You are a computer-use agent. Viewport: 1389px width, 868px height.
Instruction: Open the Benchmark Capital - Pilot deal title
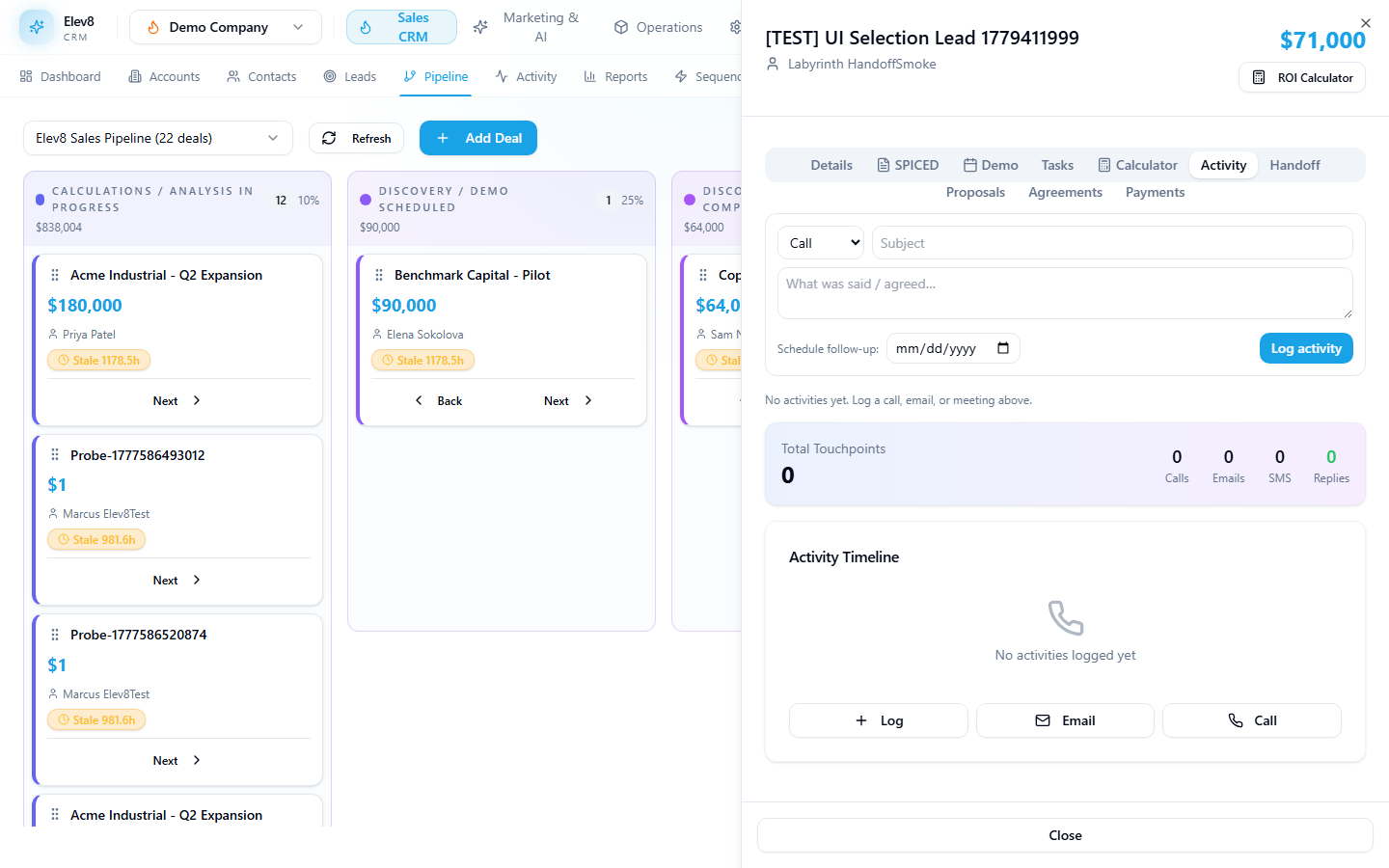pyautogui.click(x=473, y=275)
